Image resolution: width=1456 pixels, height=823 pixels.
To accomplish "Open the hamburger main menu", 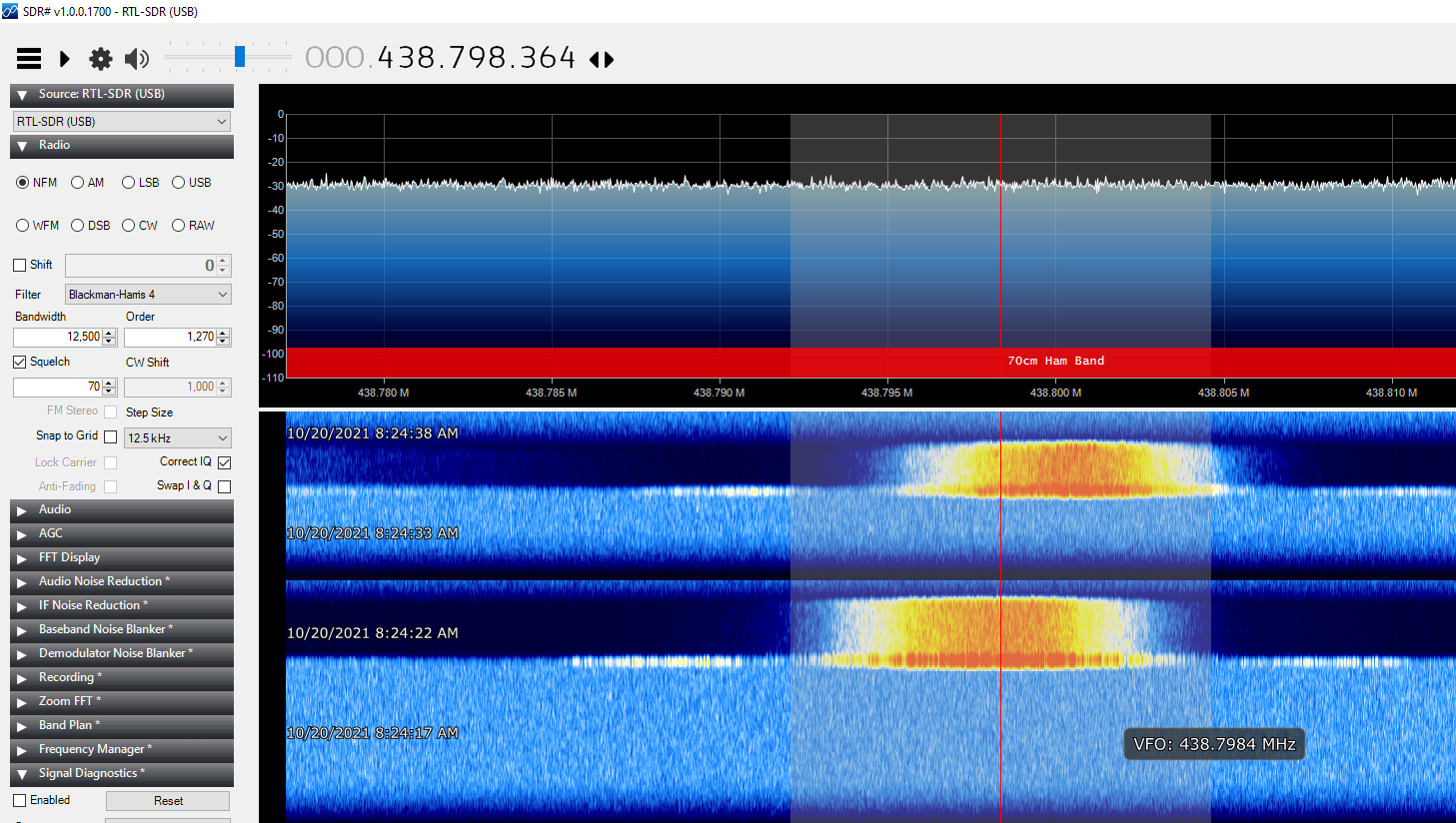I will pyautogui.click(x=29, y=59).
